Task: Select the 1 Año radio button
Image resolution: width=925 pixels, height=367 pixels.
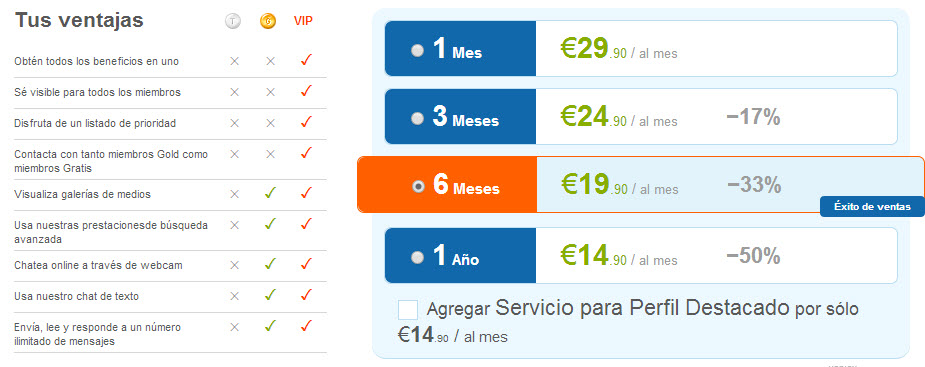Action: click(x=417, y=257)
